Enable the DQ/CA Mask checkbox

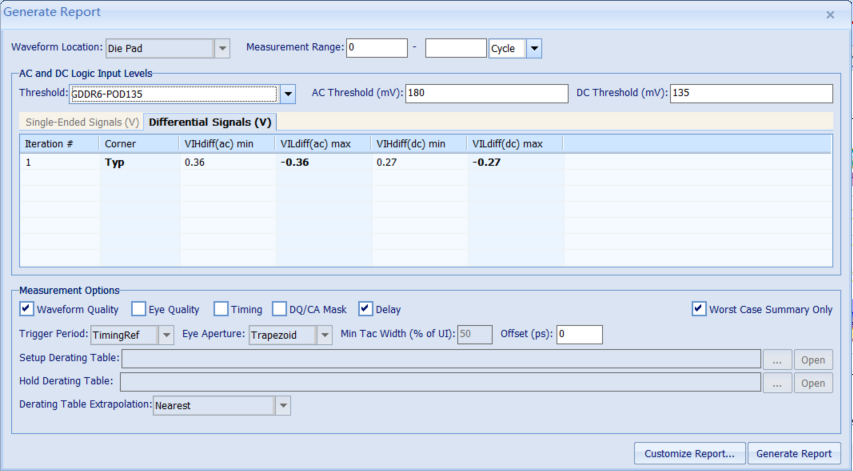pyautogui.click(x=279, y=309)
